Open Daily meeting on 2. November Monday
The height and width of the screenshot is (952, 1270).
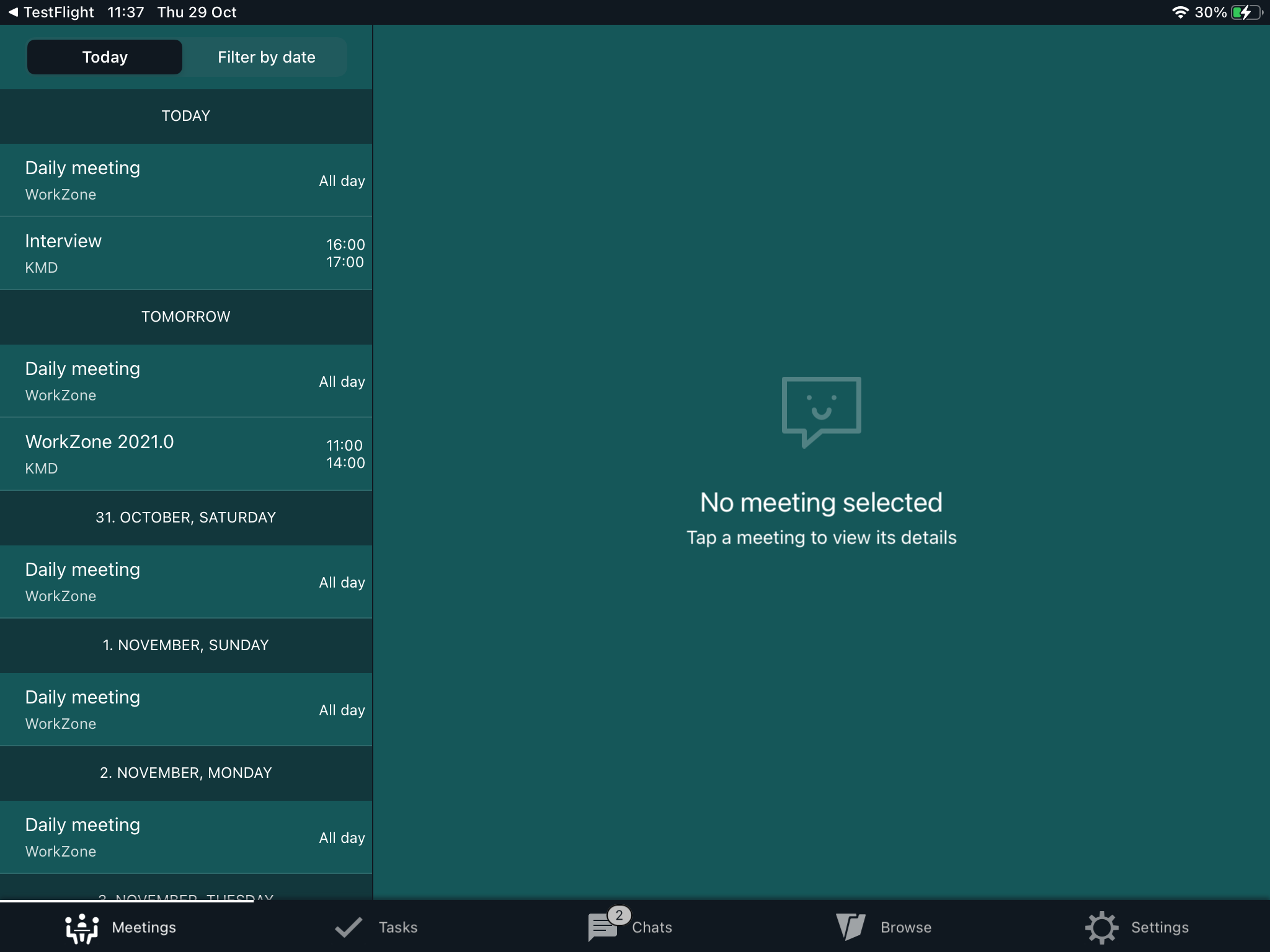point(186,837)
